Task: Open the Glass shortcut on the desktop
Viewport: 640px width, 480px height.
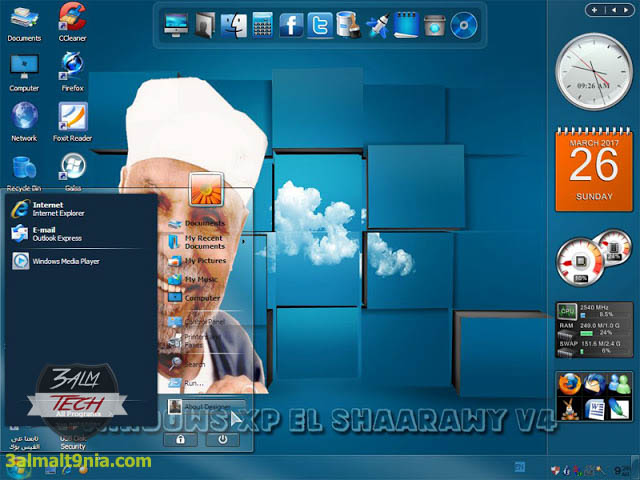Action: [73, 172]
